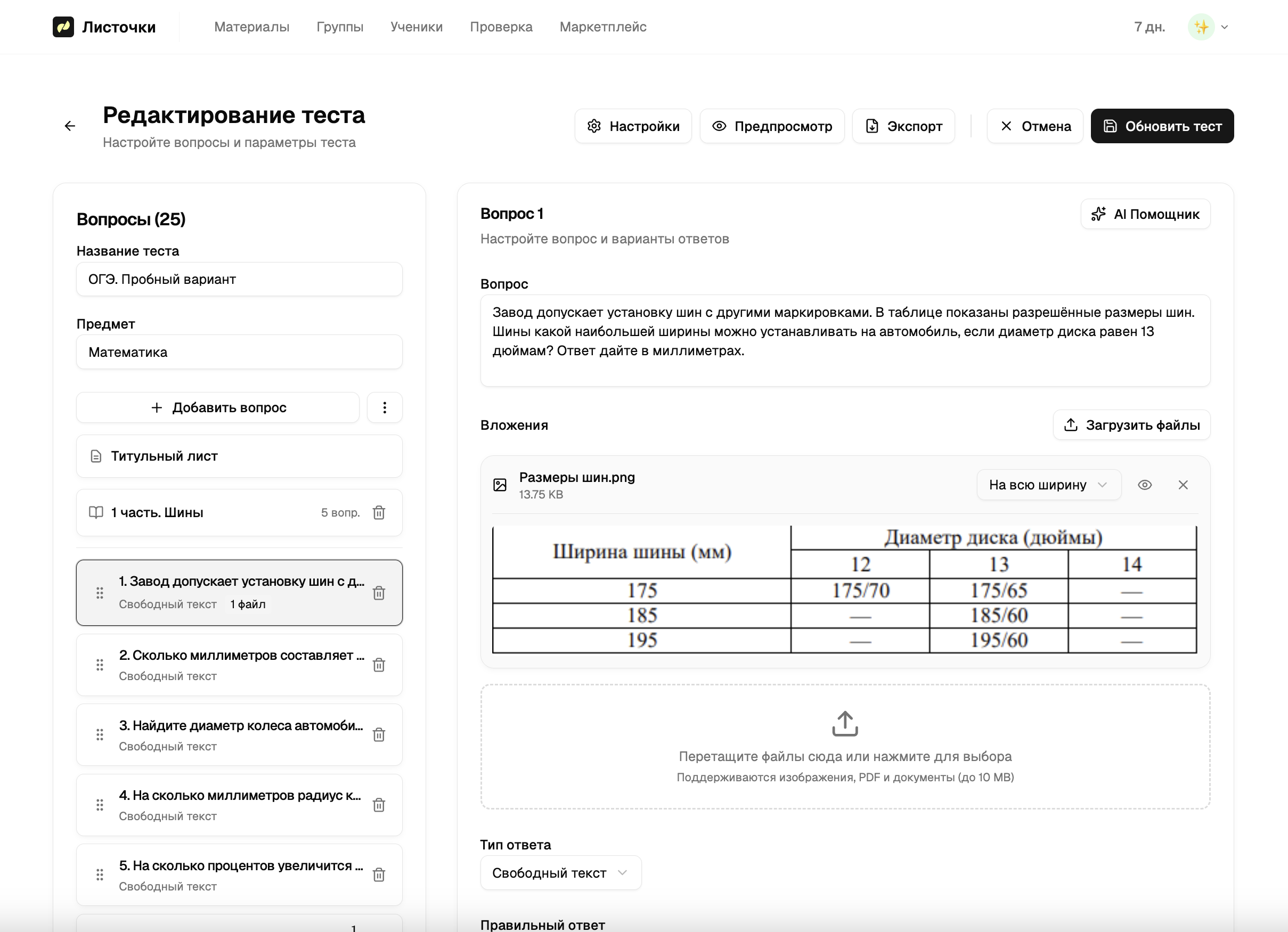This screenshot has width=1288, height=932.
Task: Toggle preview of Размеры шин.png via eye icon
Action: click(x=1144, y=485)
